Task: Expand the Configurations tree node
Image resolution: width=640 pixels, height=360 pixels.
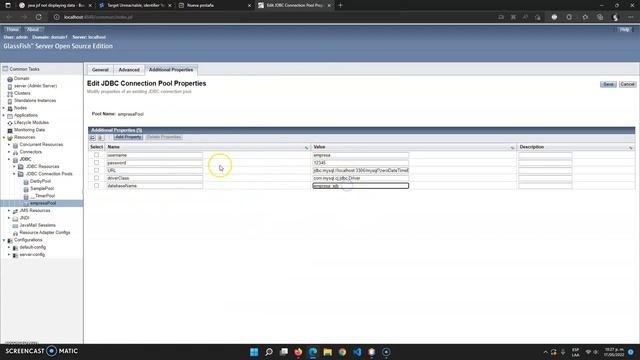Action: click(x=4, y=240)
